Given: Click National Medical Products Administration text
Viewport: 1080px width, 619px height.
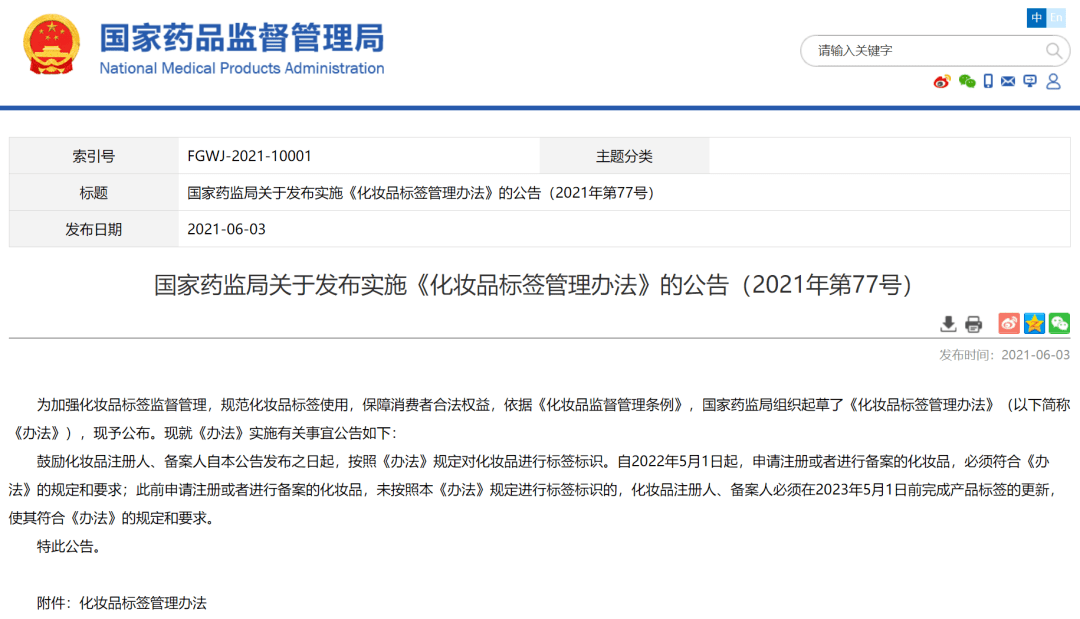Looking at the screenshot, I should tap(242, 68).
